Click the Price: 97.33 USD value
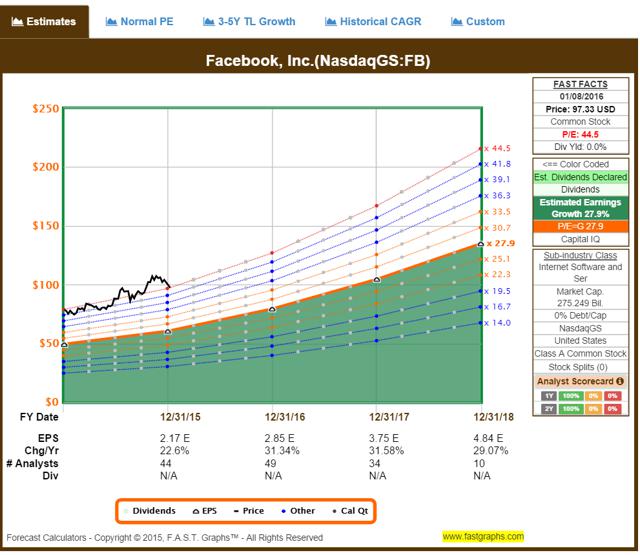 [x=580, y=109]
